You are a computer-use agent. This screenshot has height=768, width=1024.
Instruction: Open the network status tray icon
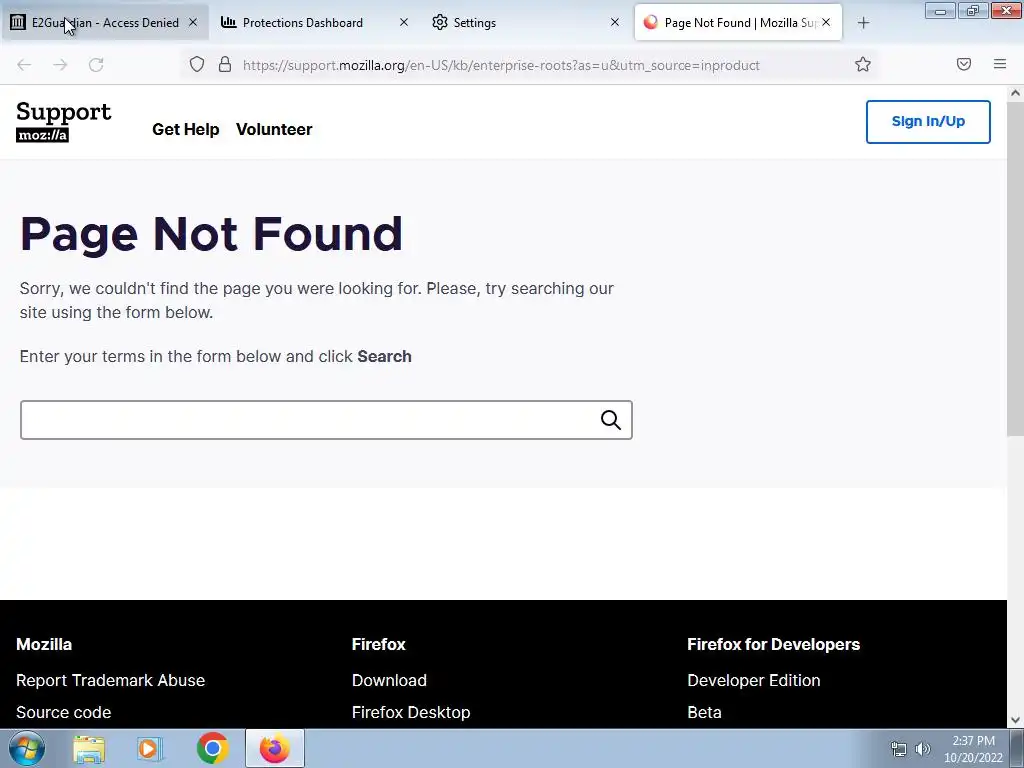pyautogui.click(x=899, y=749)
